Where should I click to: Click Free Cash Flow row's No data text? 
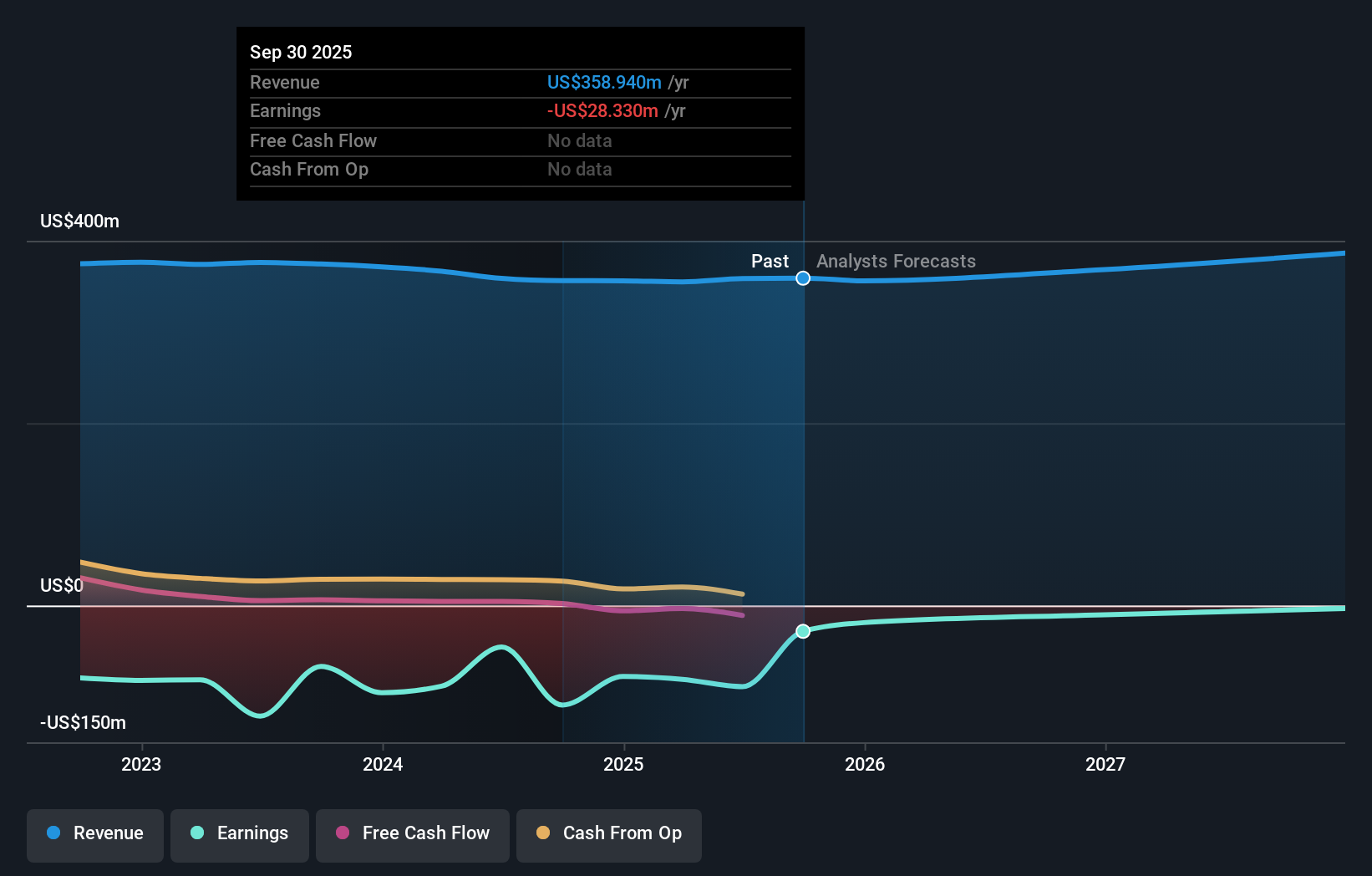[x=580, y=140]
